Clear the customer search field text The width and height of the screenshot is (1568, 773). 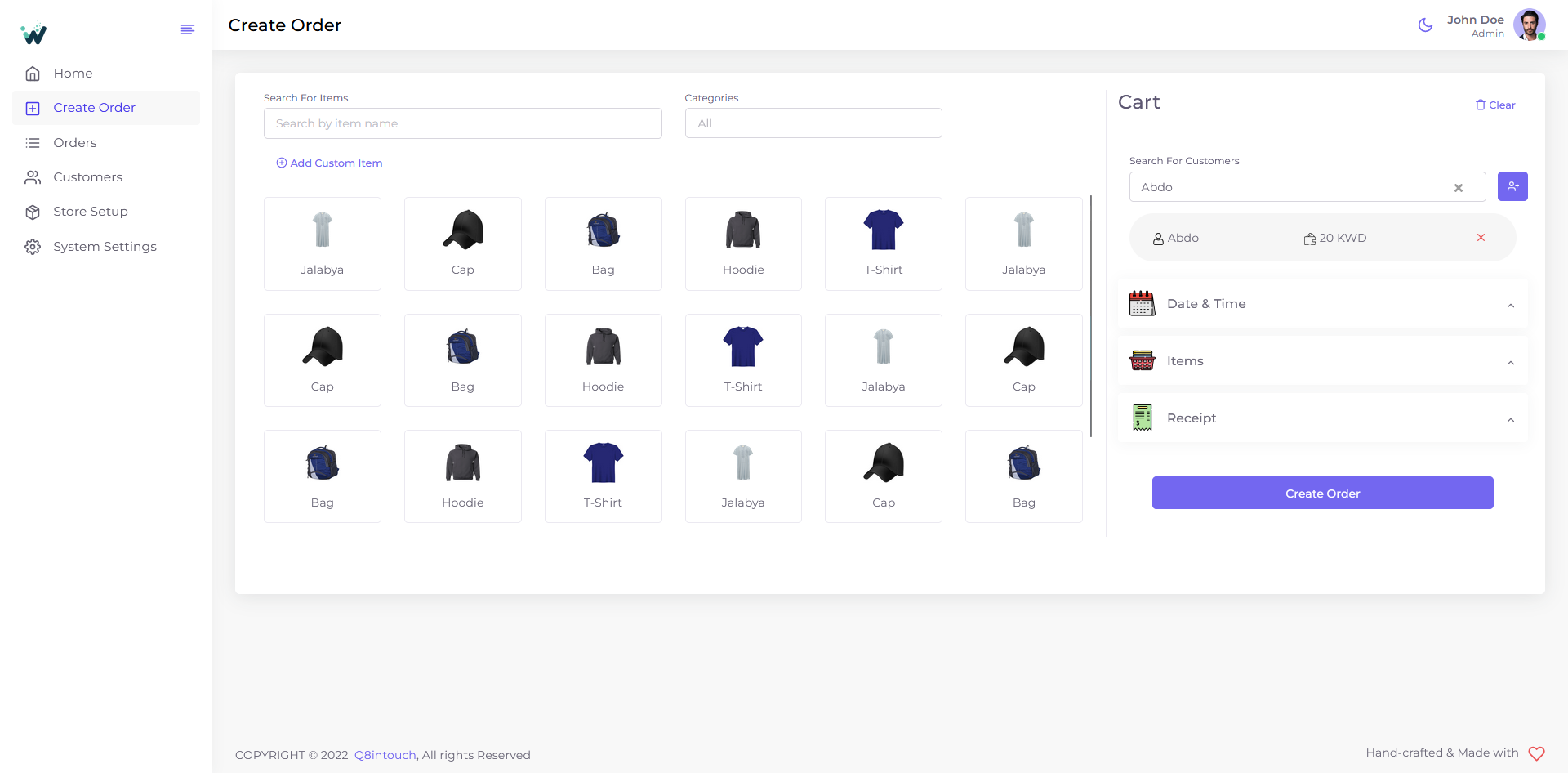point(1459,188)
